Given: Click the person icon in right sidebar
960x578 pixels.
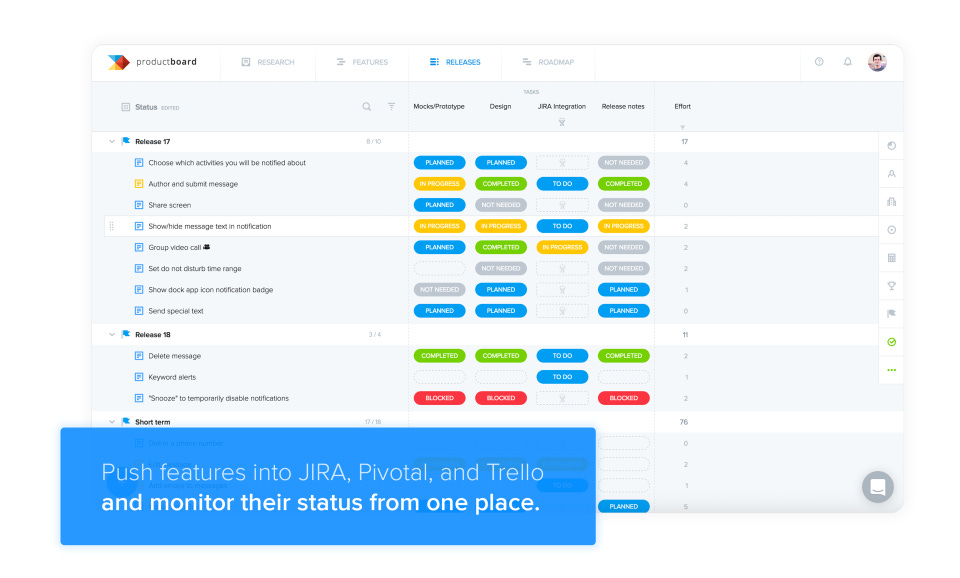Looking at the screenshot, I should click(x=891, y=174).
